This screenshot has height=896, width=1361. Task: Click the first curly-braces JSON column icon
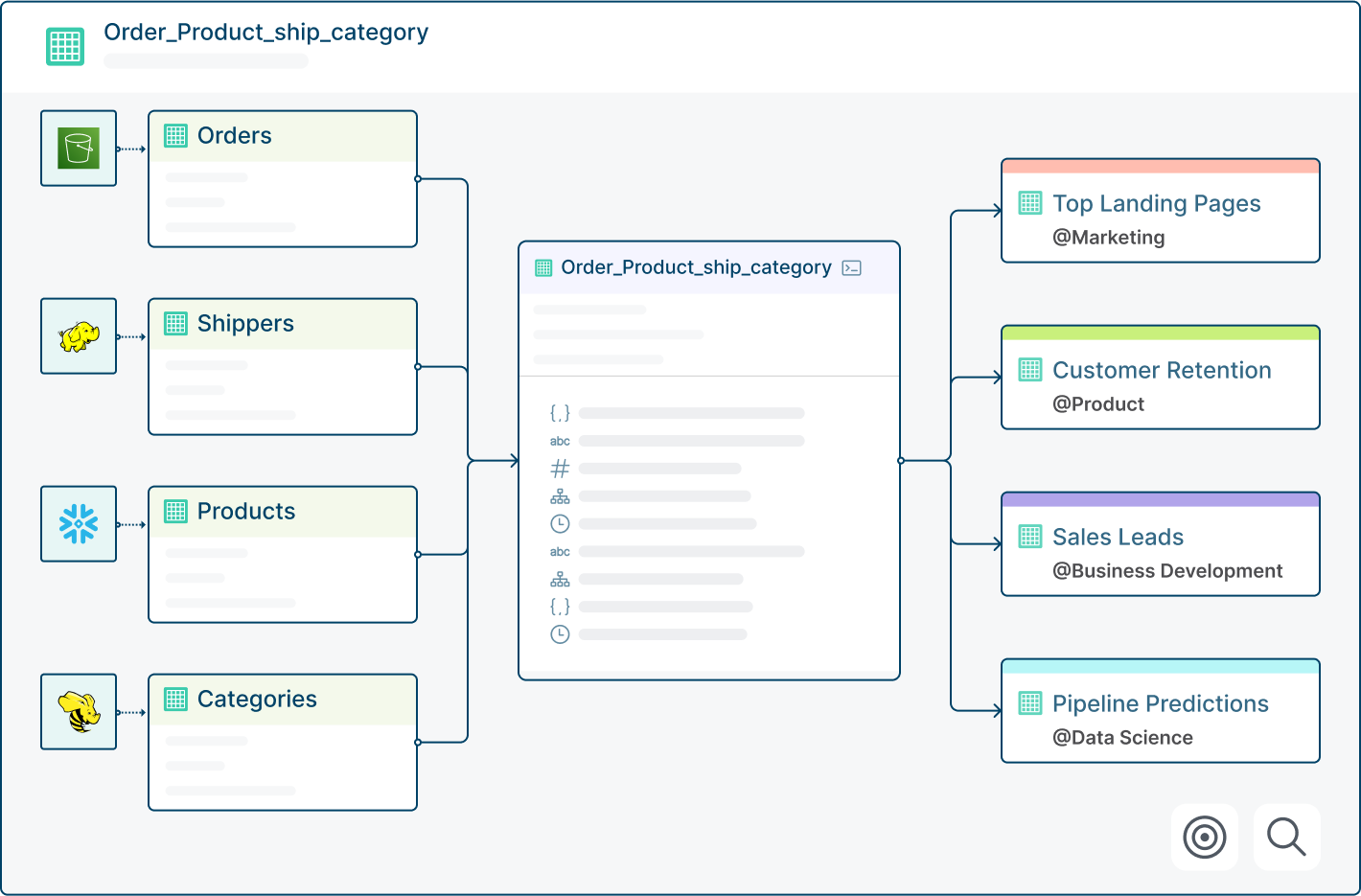tap(560, 413)
